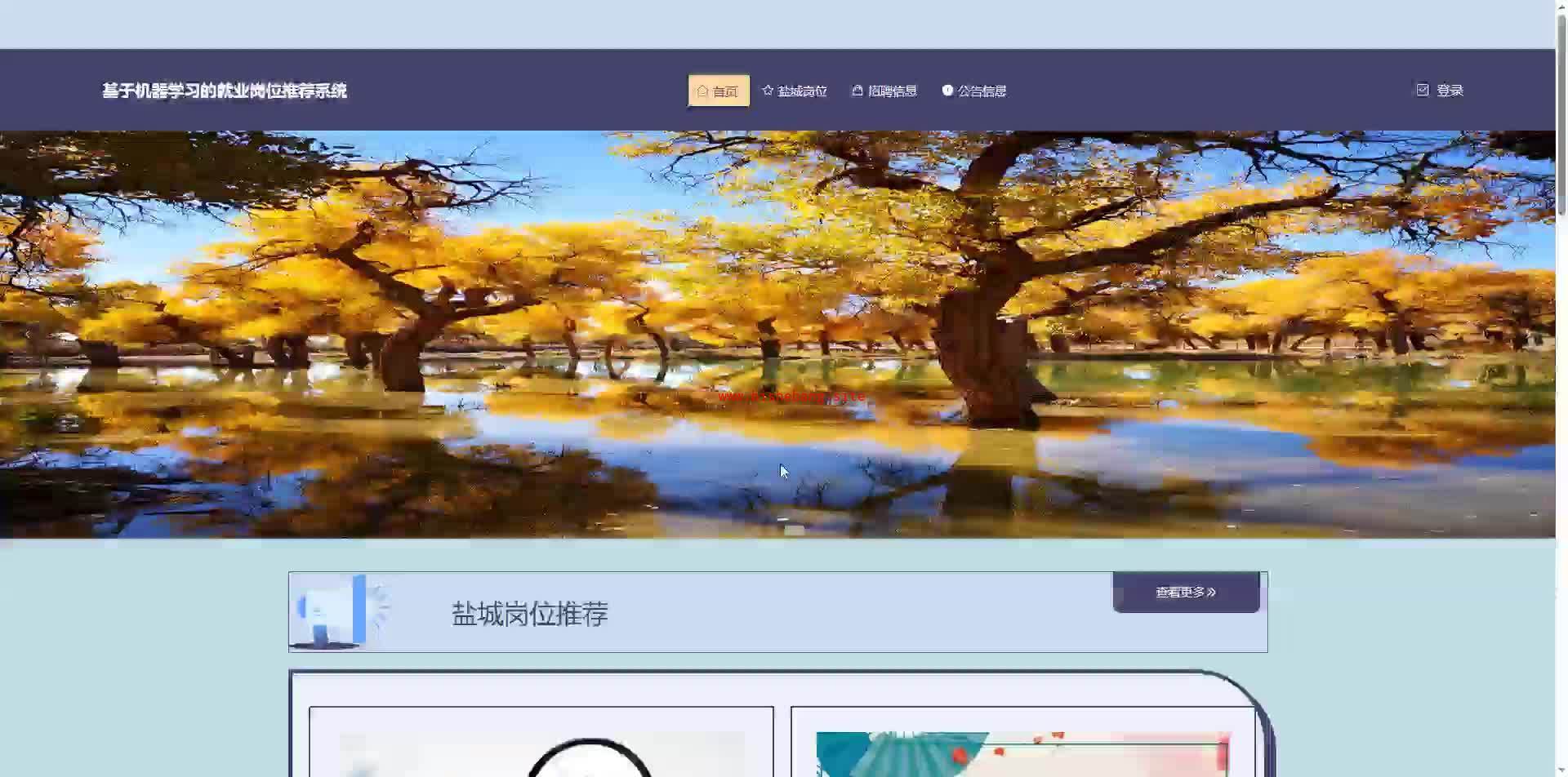
Task: Open the 盐城岗位 navigation item
Action: coord(795,91)
